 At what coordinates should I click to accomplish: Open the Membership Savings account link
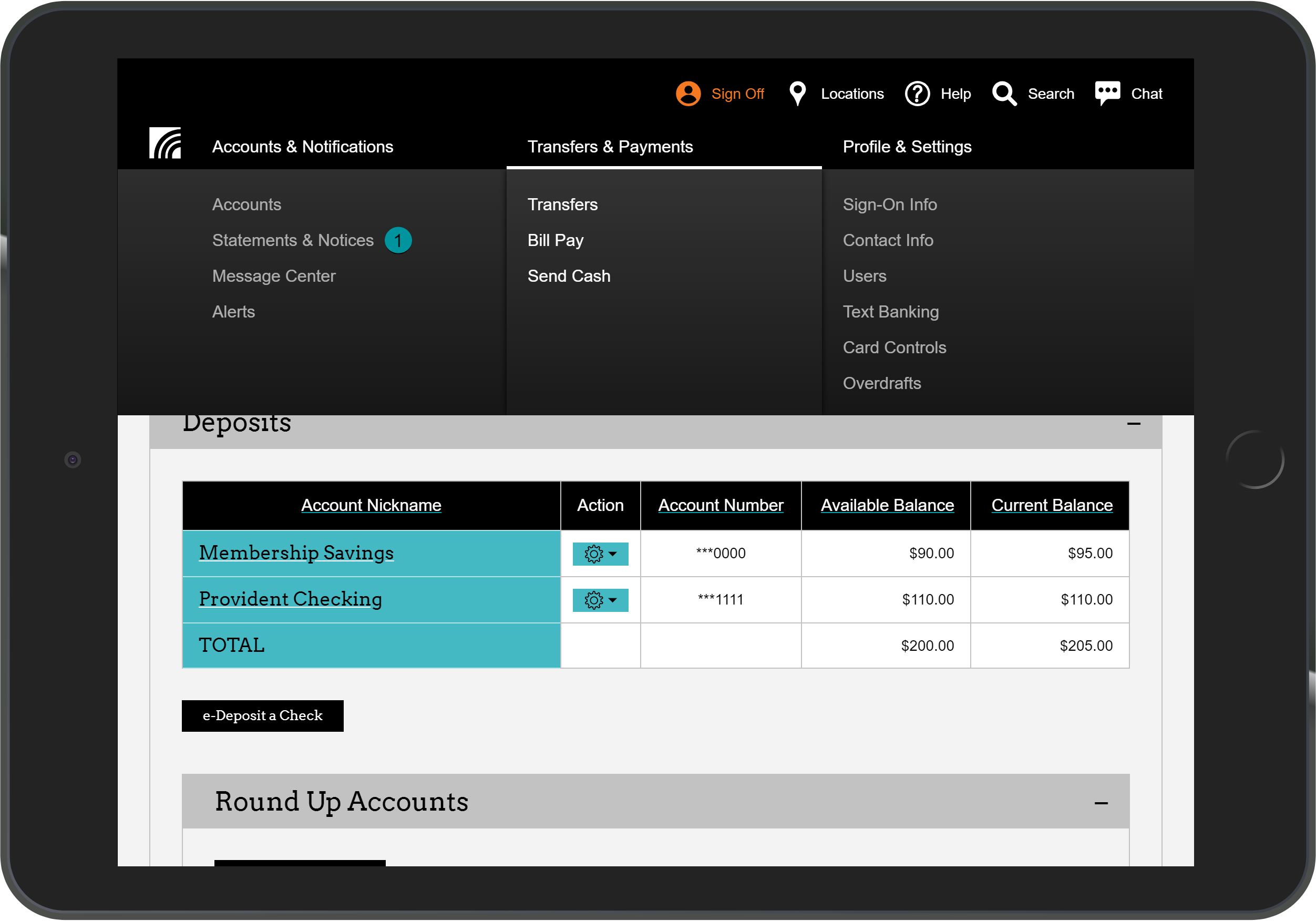pyautogui.click(x=296, y=553)
